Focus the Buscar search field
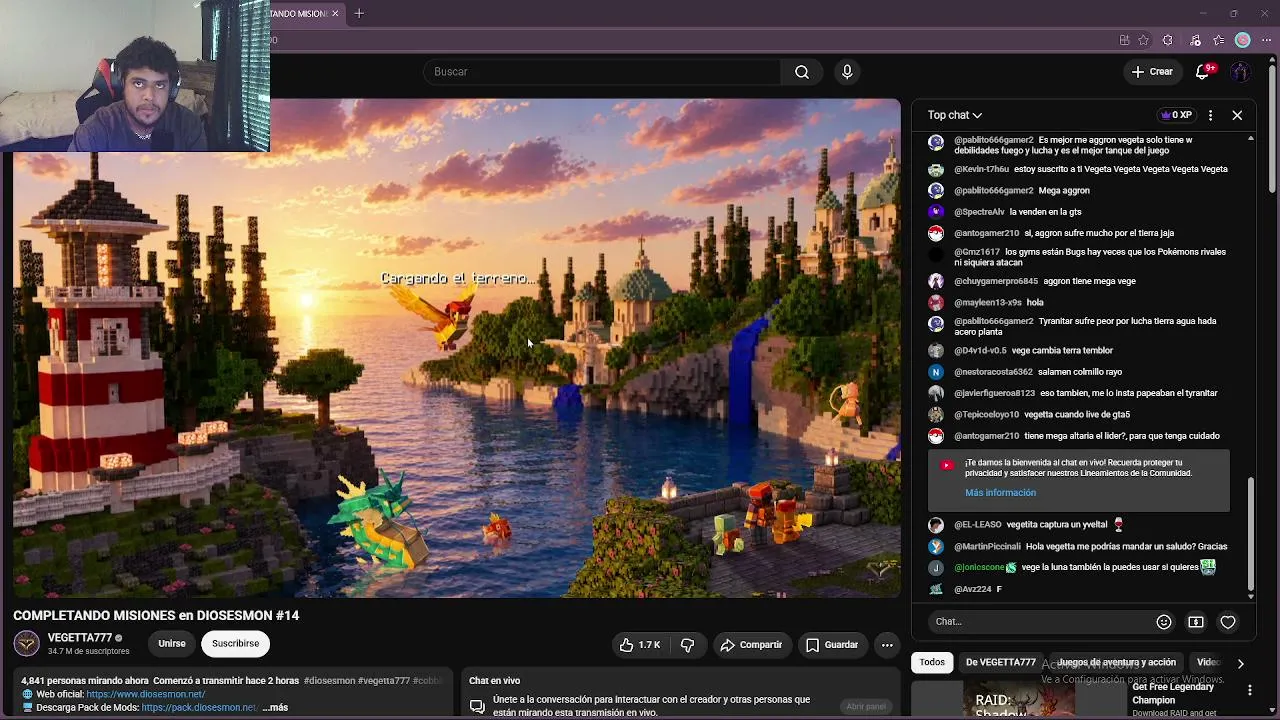Viewport: 1280px width, 720px height. pos(603,72)
